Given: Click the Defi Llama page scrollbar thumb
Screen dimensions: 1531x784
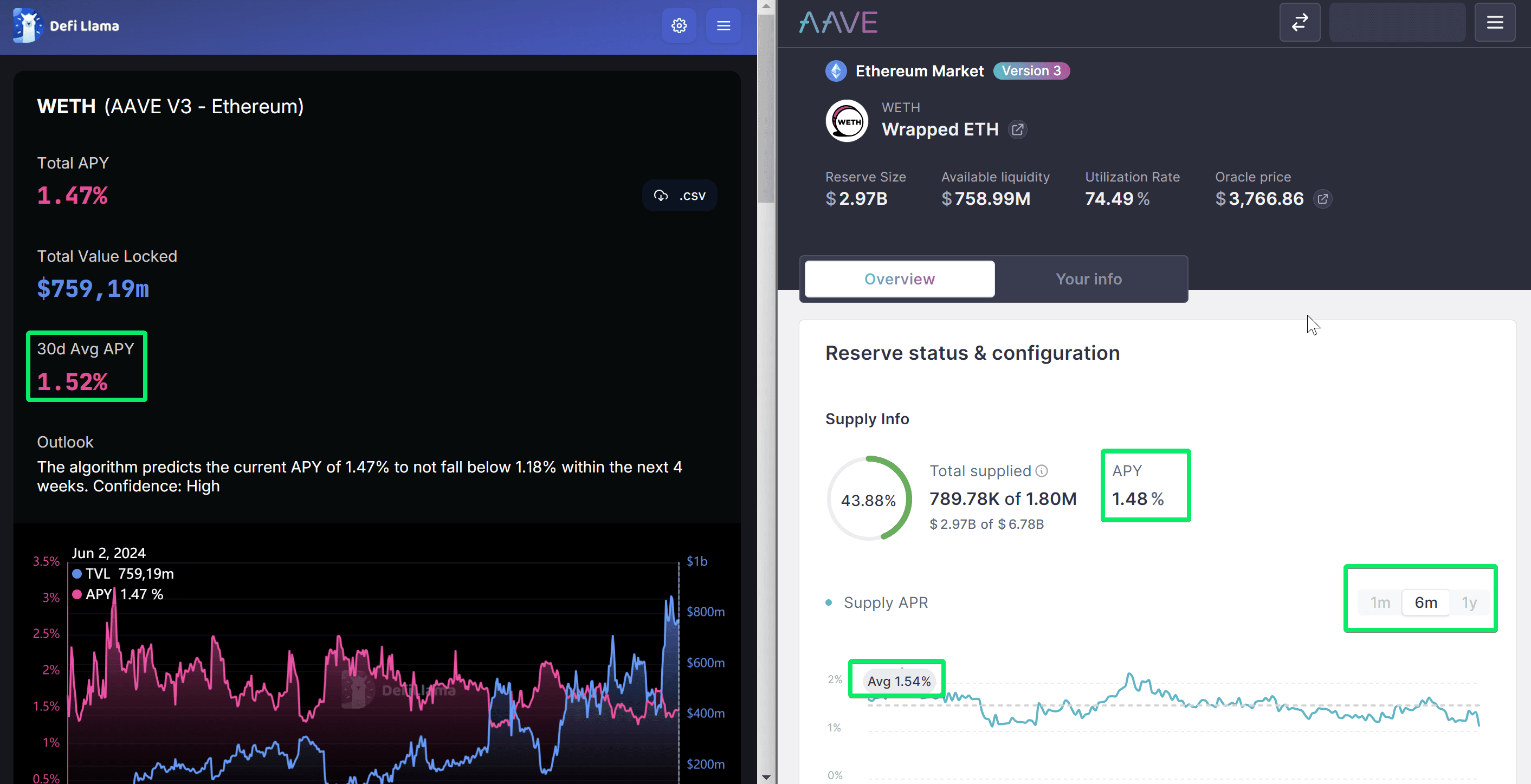Looking at the screenshot, I should (766, 109).
